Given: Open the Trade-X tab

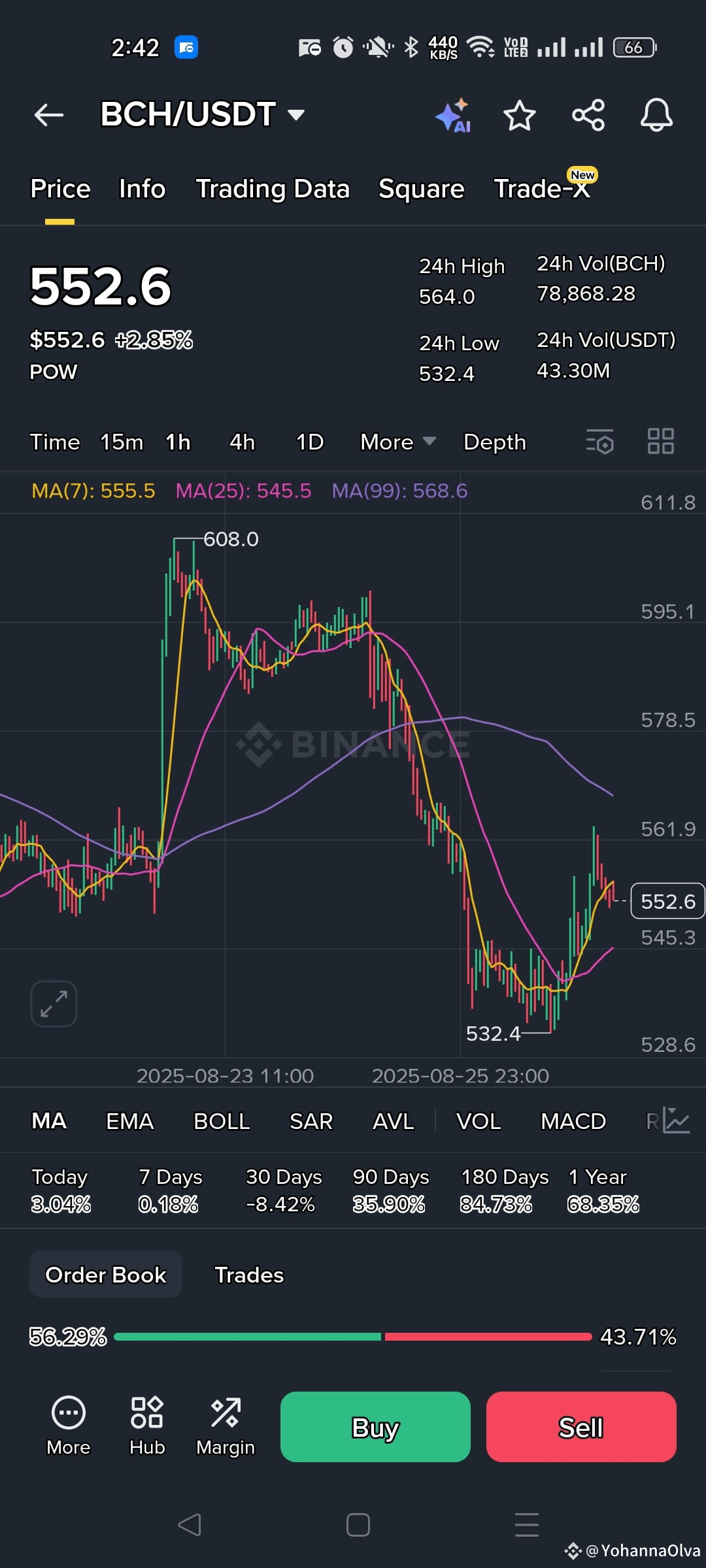Looking at the screenshot, I should pyautogui.click(x=542, y=189).
